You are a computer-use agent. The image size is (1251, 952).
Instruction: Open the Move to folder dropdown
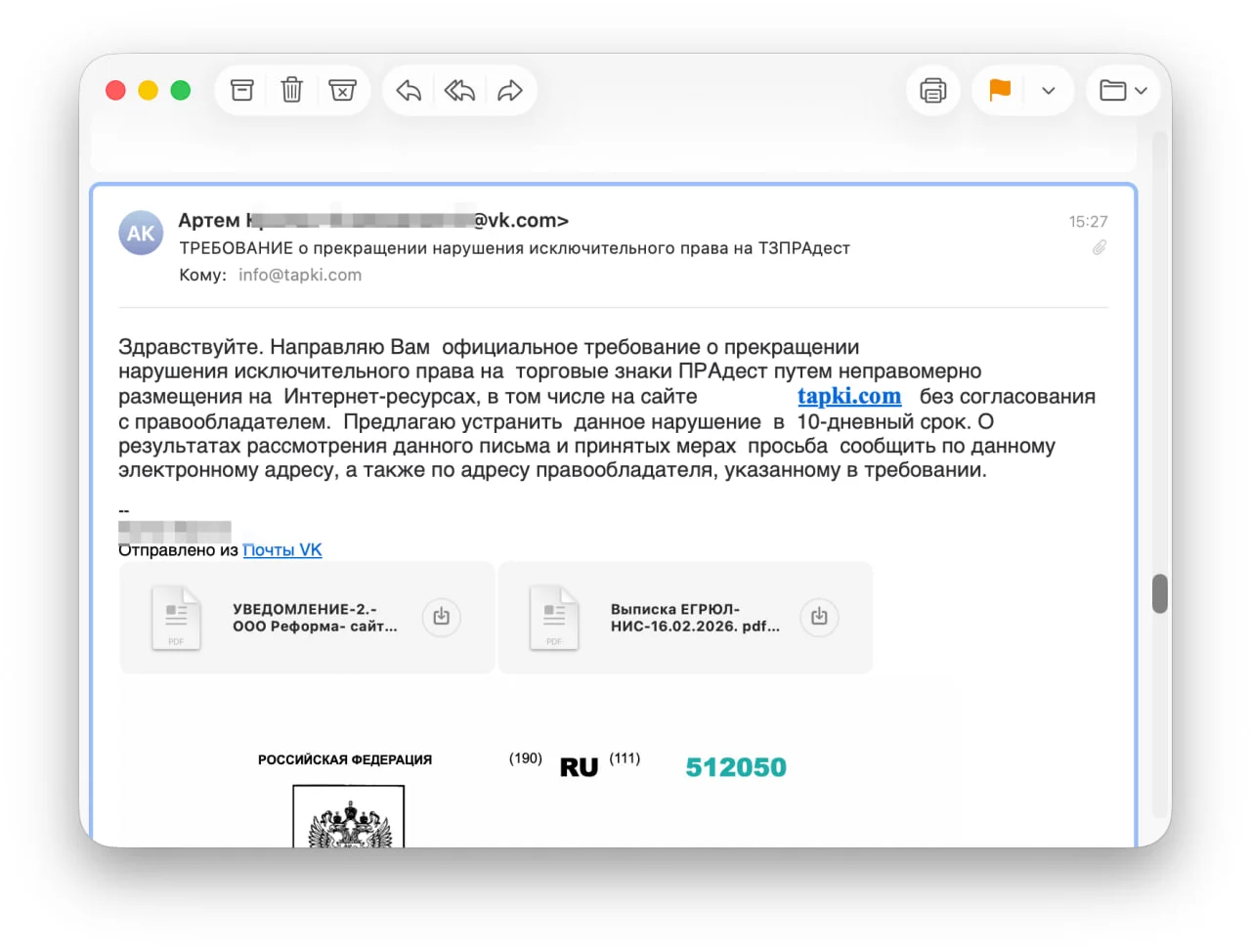1123,91
